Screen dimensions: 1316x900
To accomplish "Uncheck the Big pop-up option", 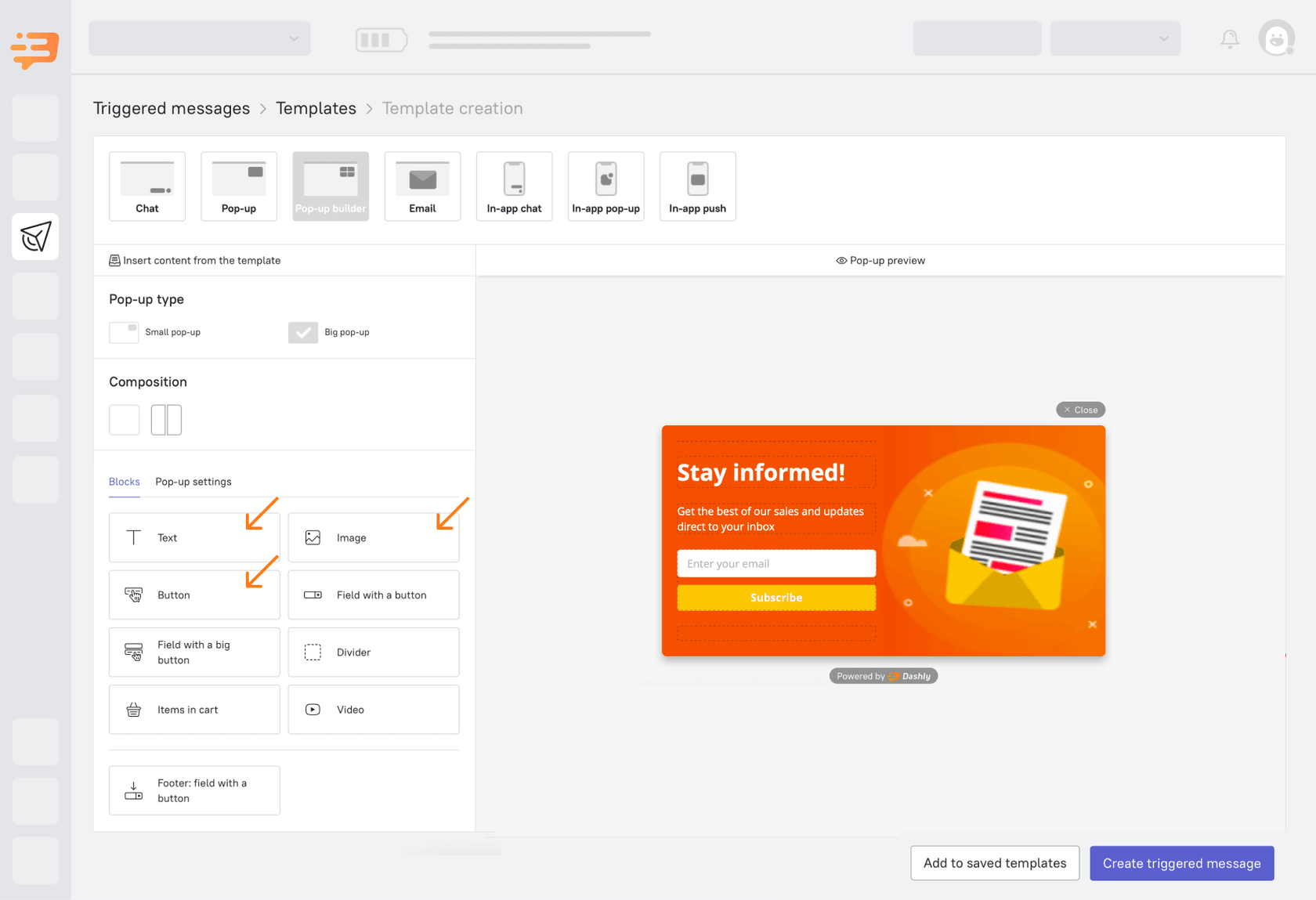I will pyautogui.click(x=302, y=332).
